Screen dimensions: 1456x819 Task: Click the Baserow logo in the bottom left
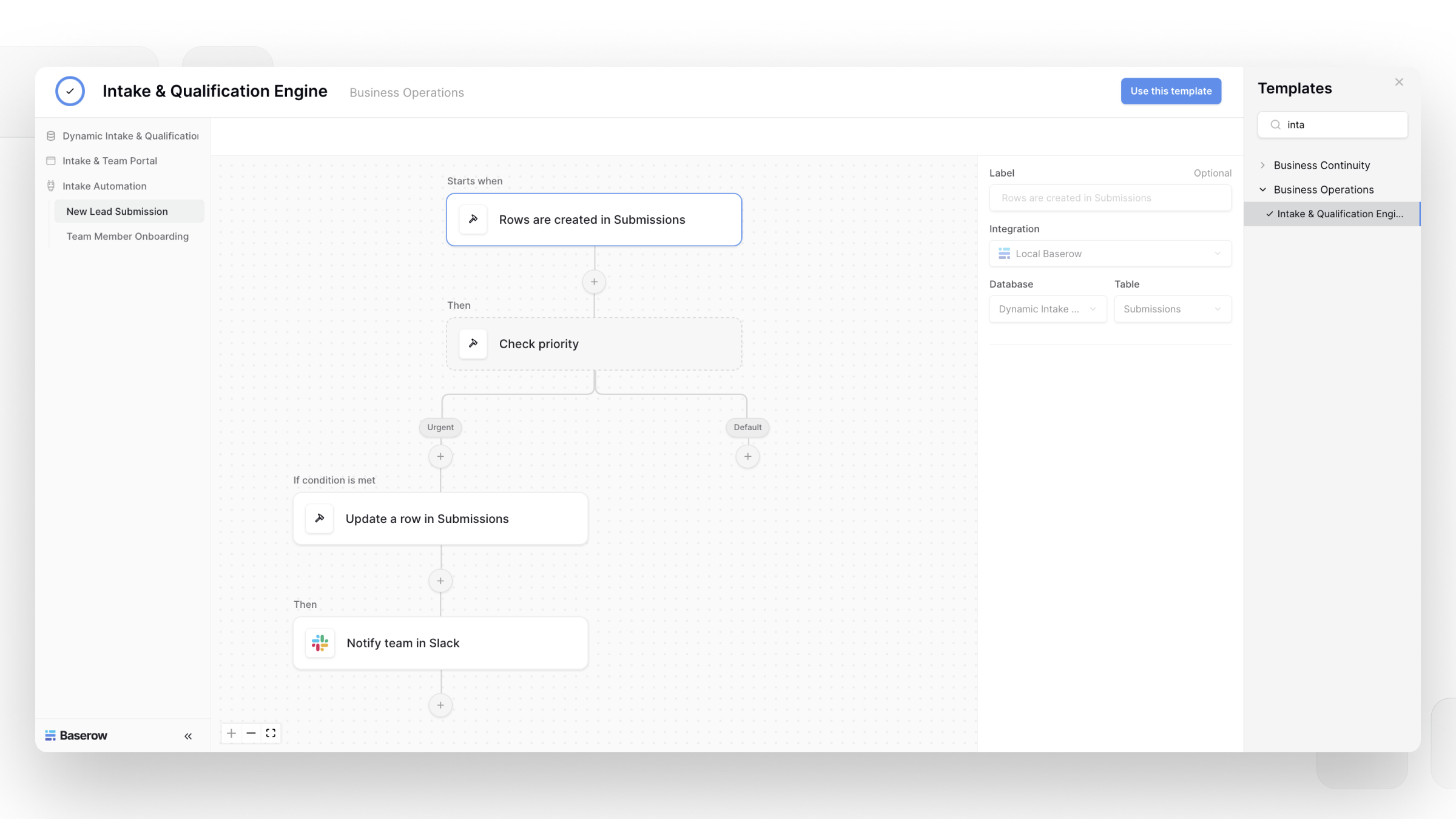pos(76,735)
